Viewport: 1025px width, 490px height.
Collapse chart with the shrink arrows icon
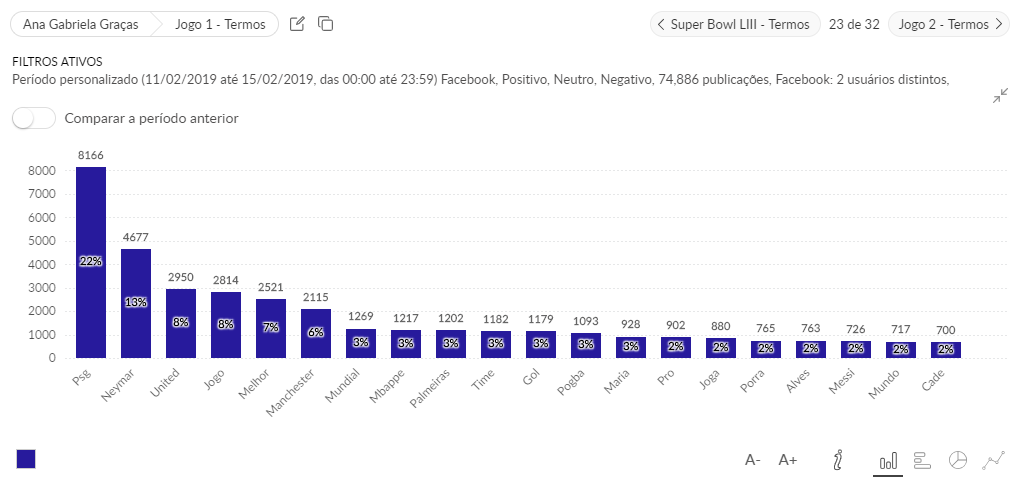[1000, 96]
